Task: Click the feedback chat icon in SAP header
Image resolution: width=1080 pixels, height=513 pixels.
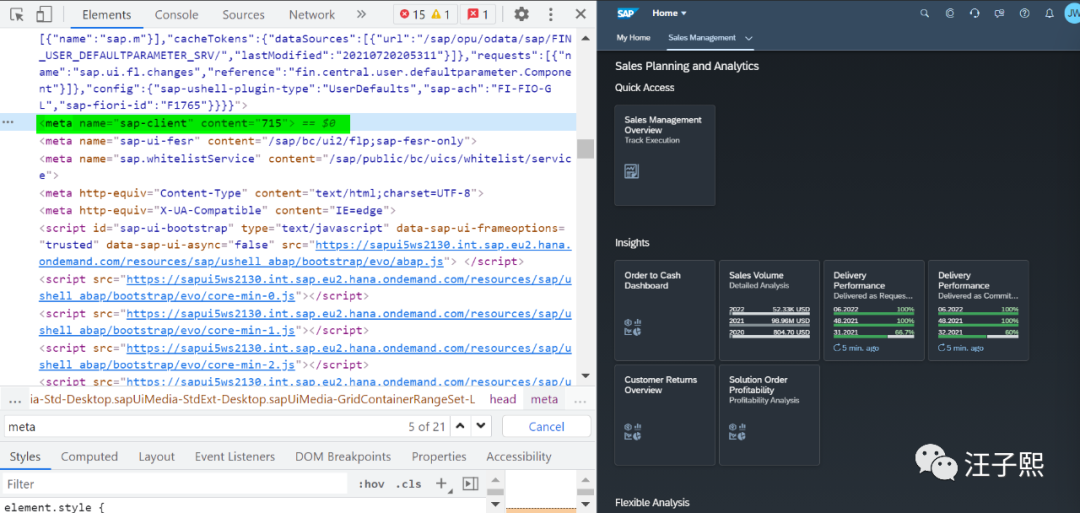Action: 999,13
